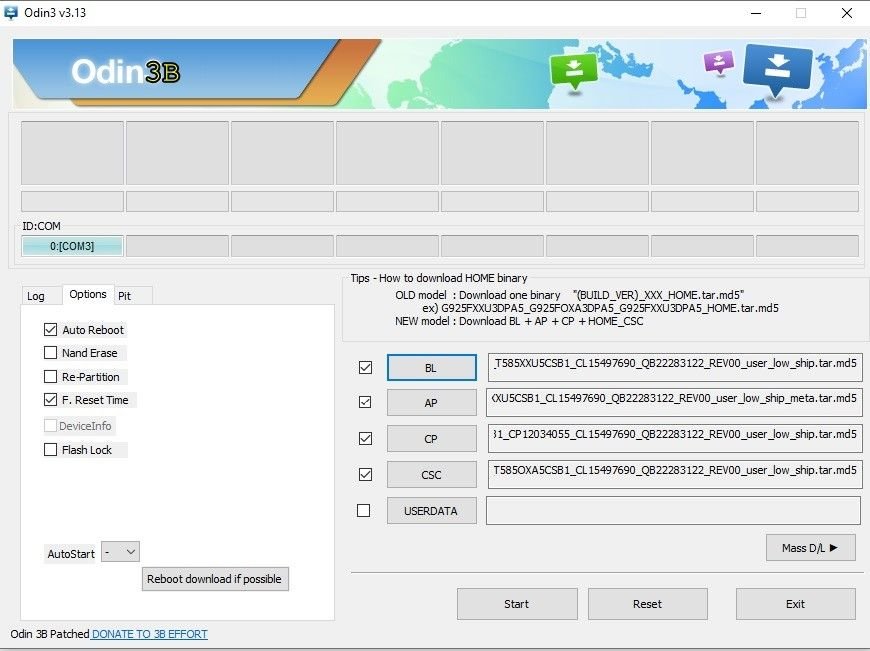Click the CSC file path field

coord(675,474)
